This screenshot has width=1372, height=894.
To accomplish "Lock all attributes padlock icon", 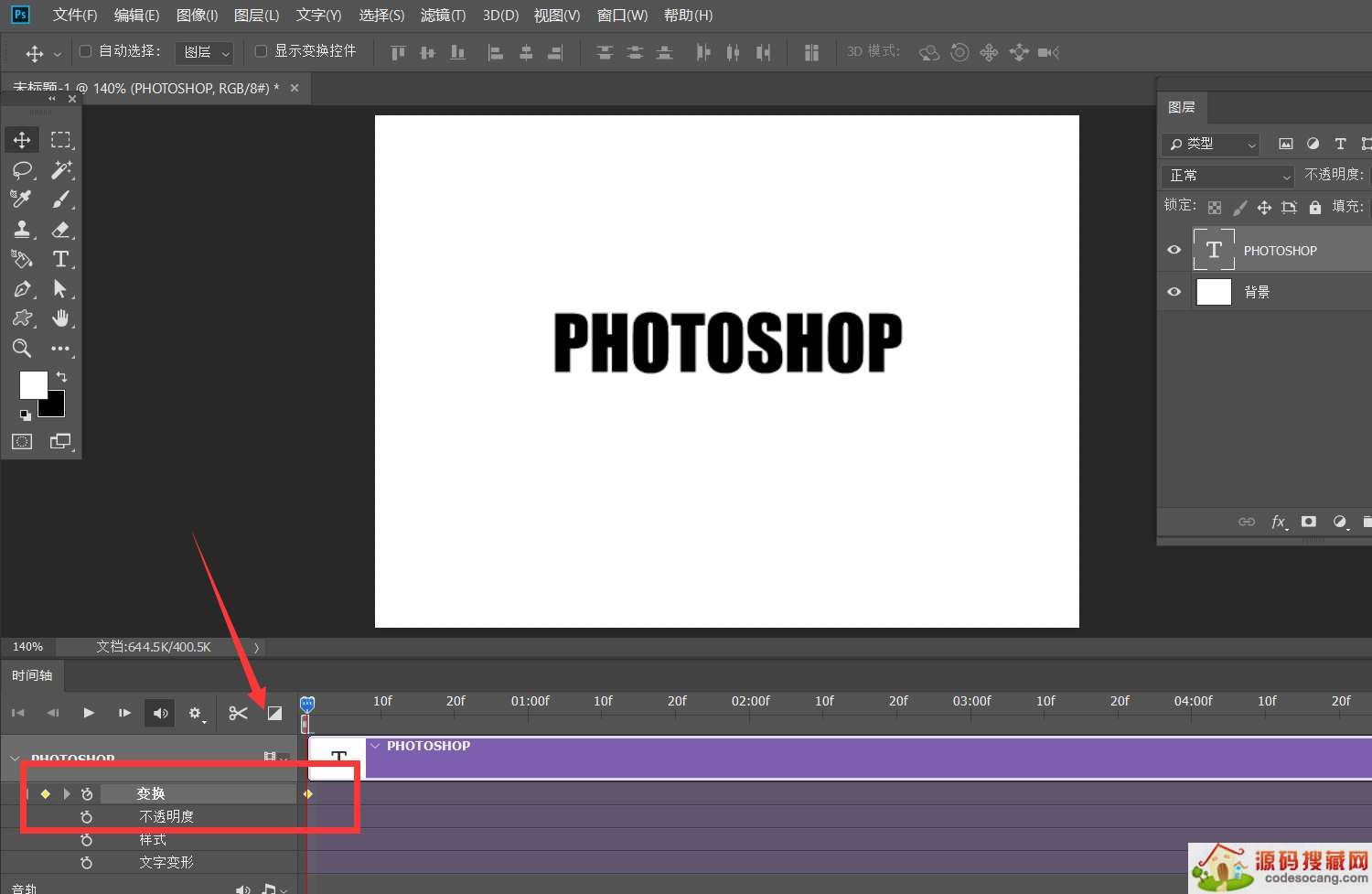I will coord(1314,208).
